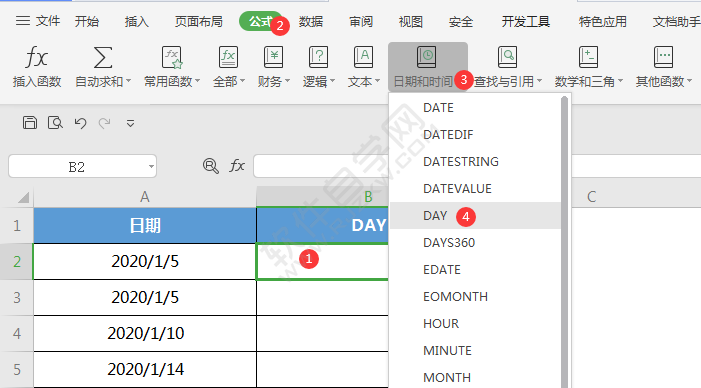Click the Print Preview icon

55,122
